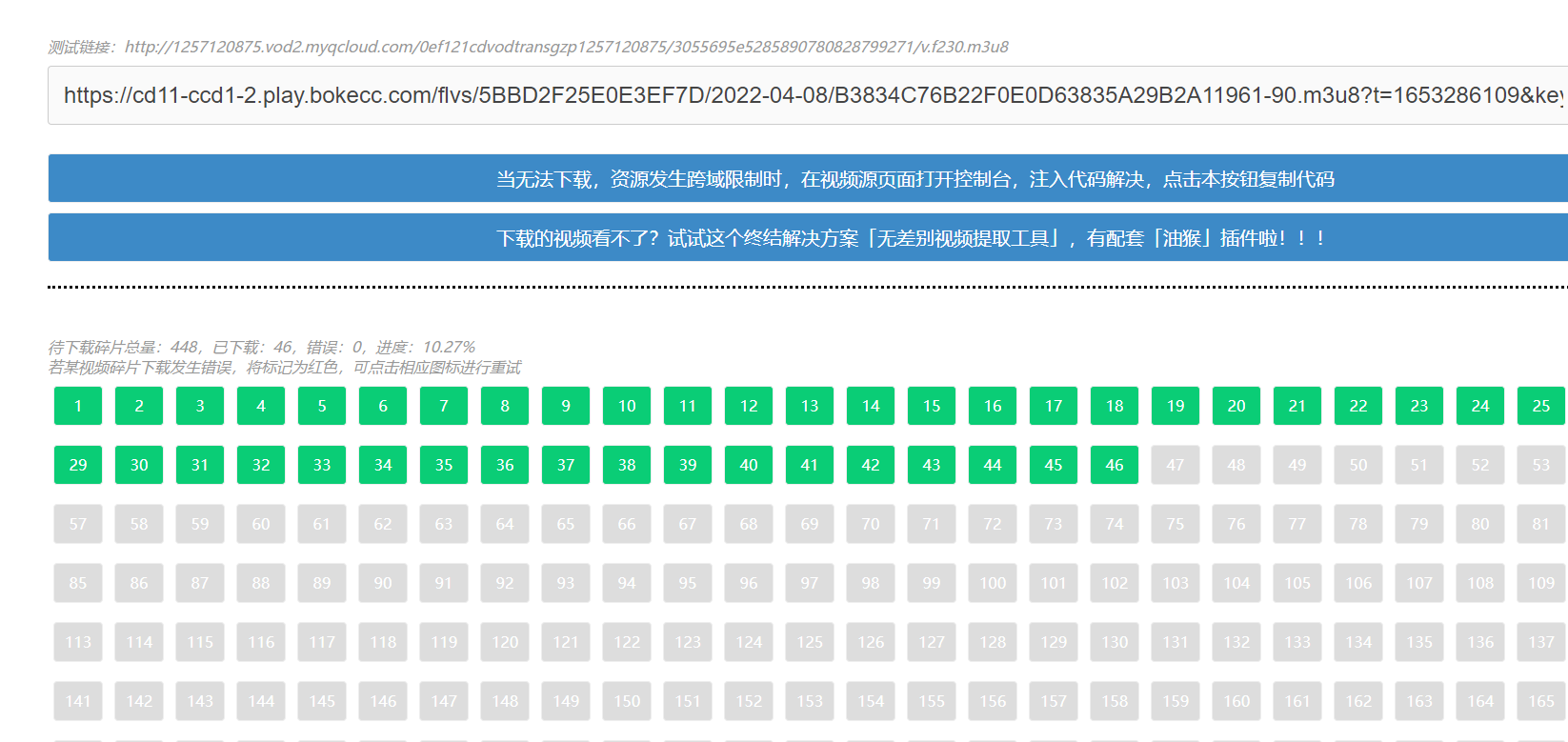Viewport: 1568px width, 742px height.
Task: Select downloaded segment 9
Action: point(566,406)
